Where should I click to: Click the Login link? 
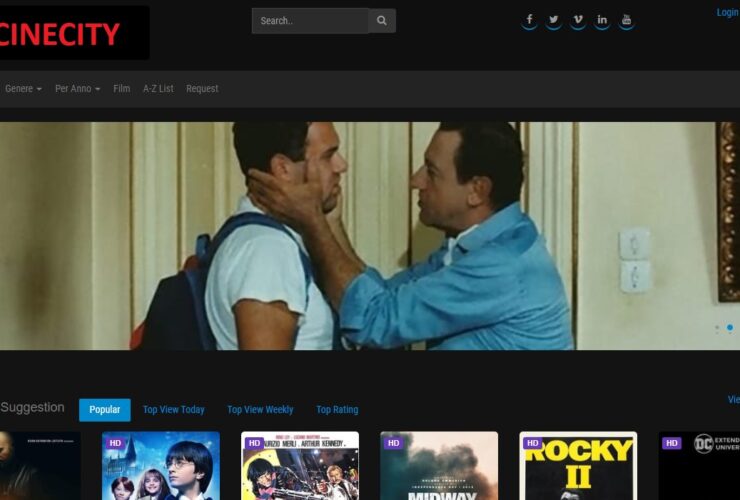coord(727,13)
